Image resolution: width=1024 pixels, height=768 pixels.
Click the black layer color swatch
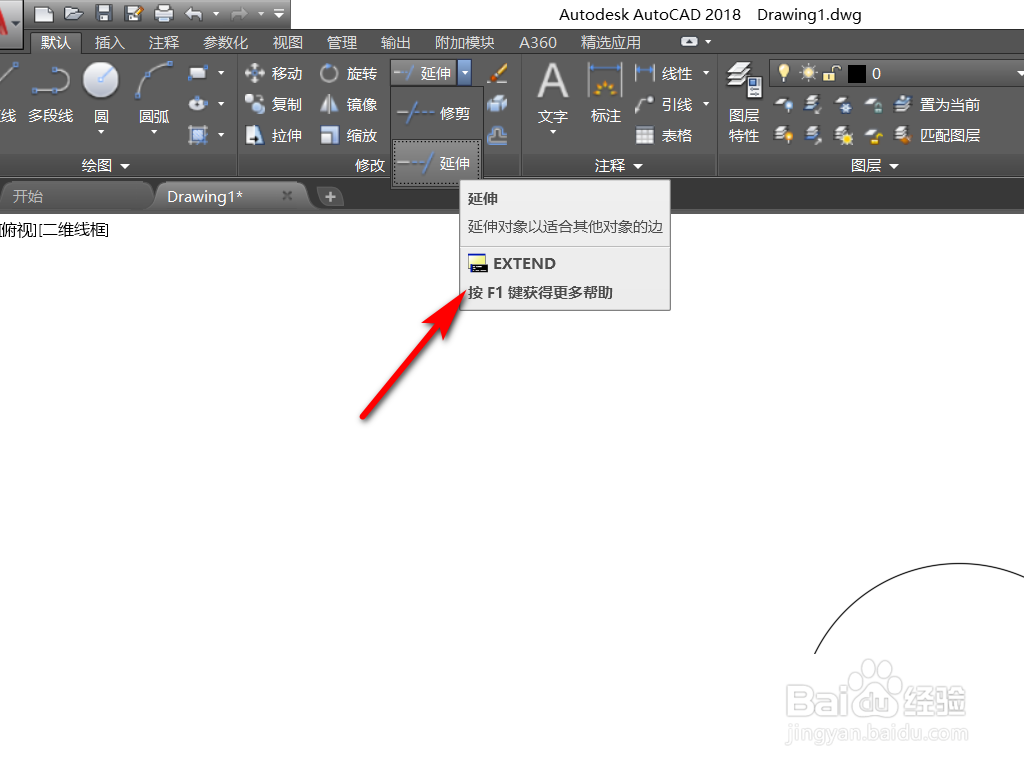click(856, 74)
